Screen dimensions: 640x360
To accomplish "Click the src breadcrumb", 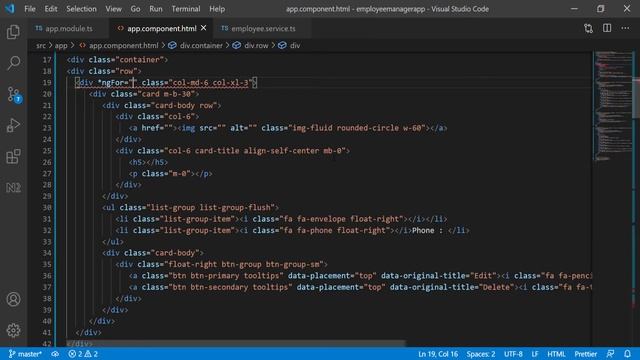I will pos(41,45).
